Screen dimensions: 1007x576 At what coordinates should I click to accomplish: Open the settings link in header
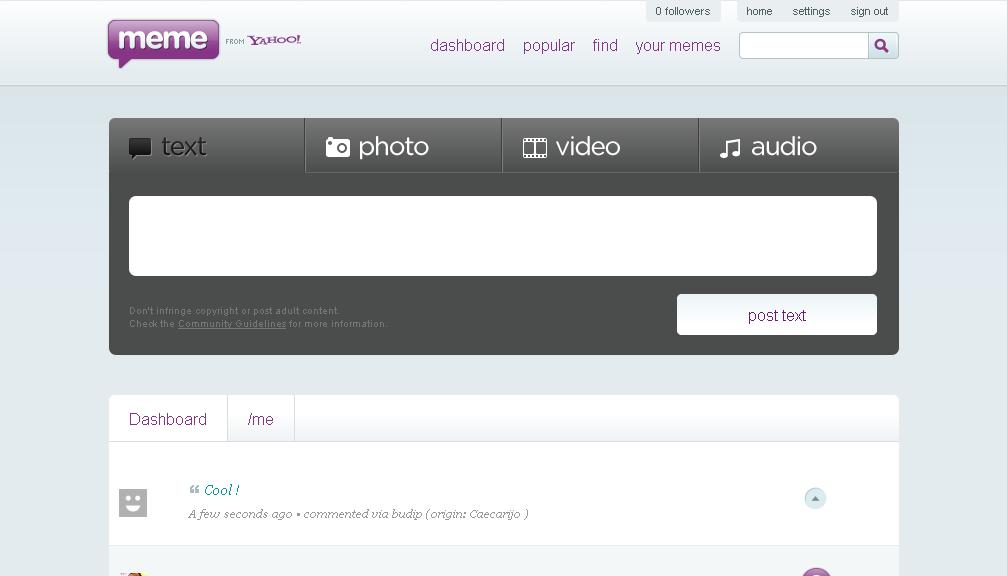coord(811,11)
